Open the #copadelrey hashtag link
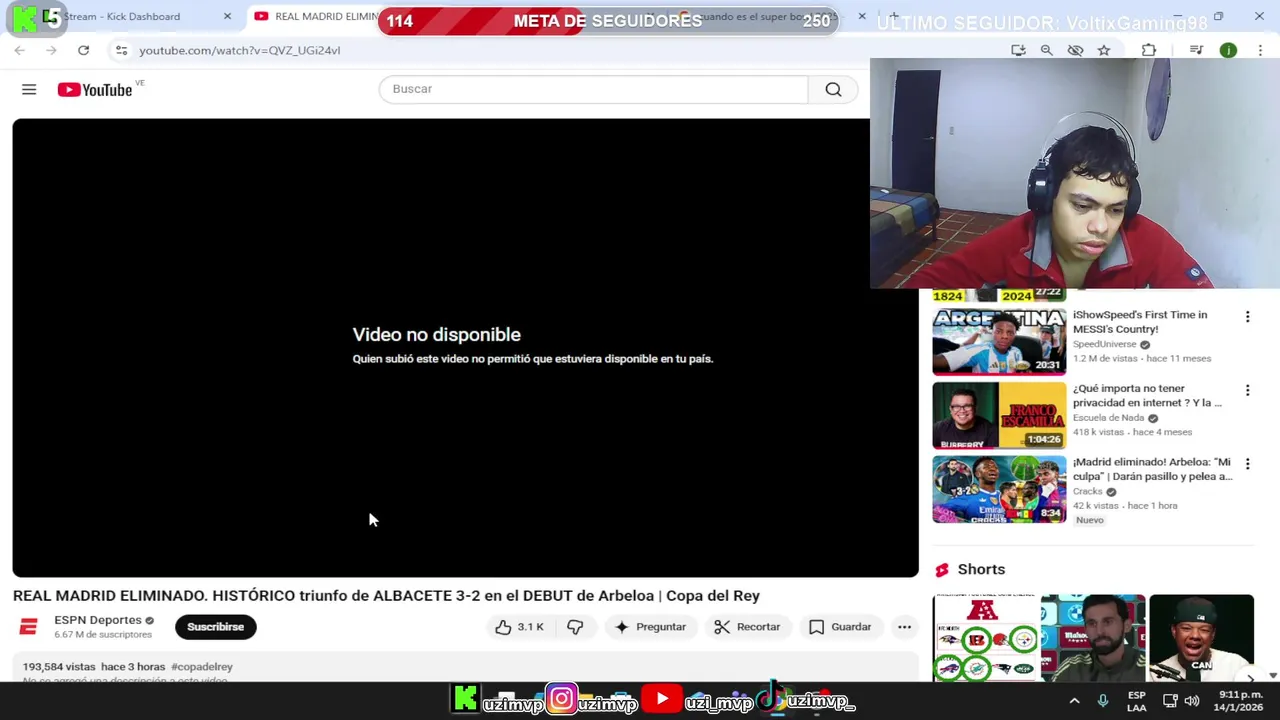The image size is (1280, 720). (202, 667)
